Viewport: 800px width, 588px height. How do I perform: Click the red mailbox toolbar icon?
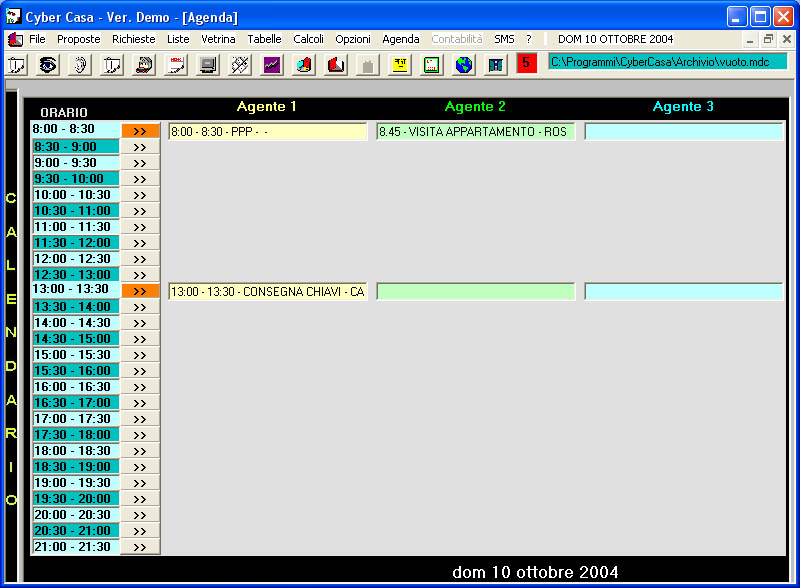[x=304, y=65]
